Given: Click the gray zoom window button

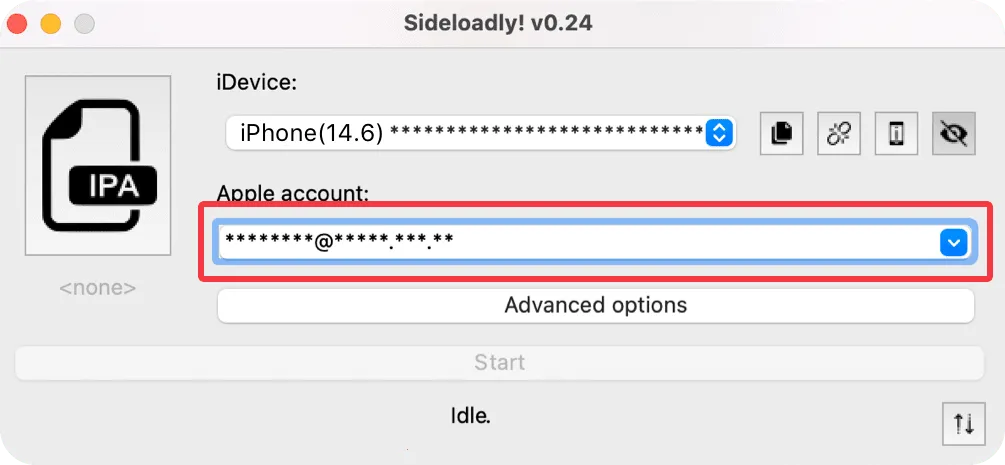Looking at the screenshot, I should [85, 23].
